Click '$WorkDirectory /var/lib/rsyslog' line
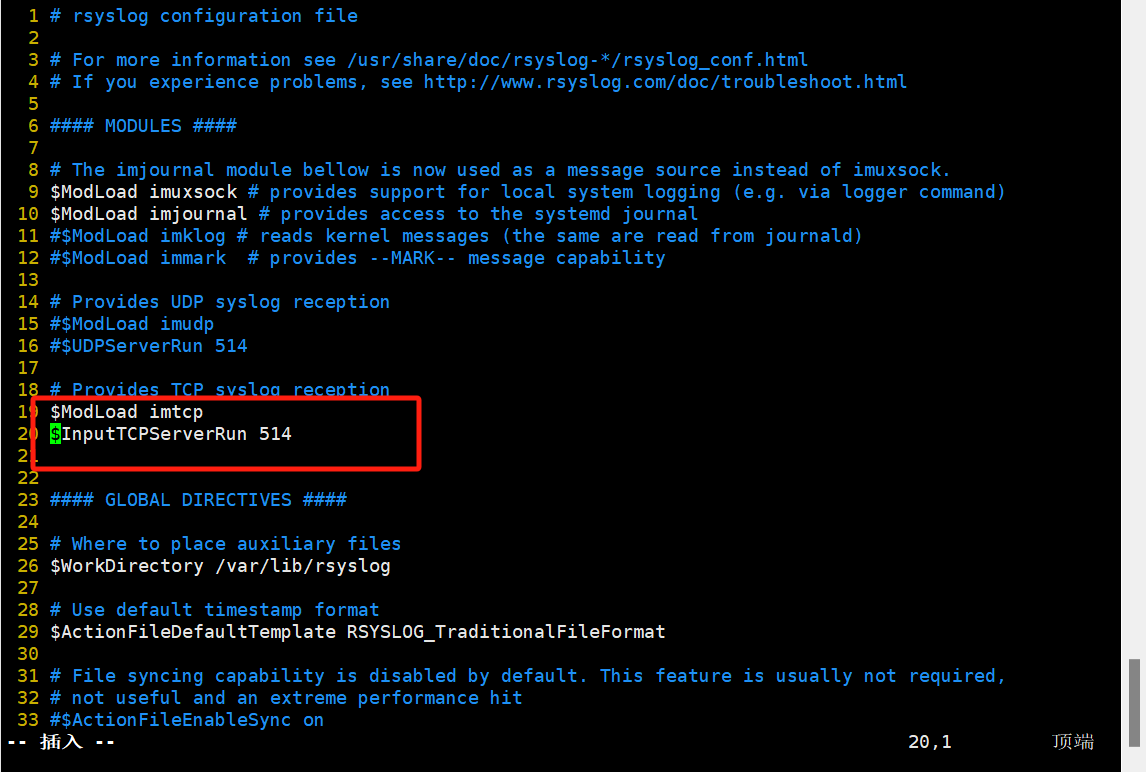The height and width of the screenshot is (772, 1146). pos(220,566)
